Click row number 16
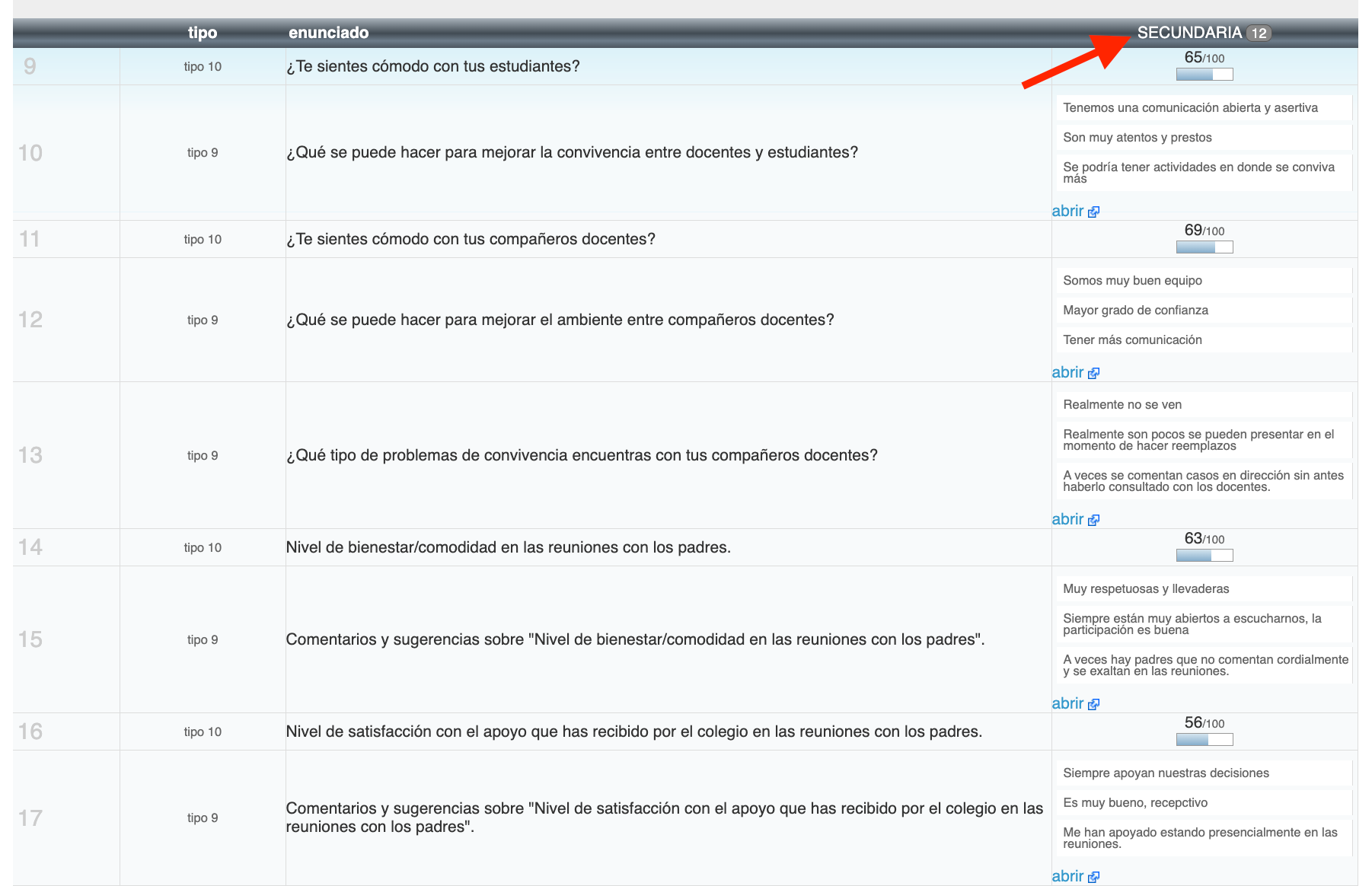Screen dimensions: 1372x886 30,731
